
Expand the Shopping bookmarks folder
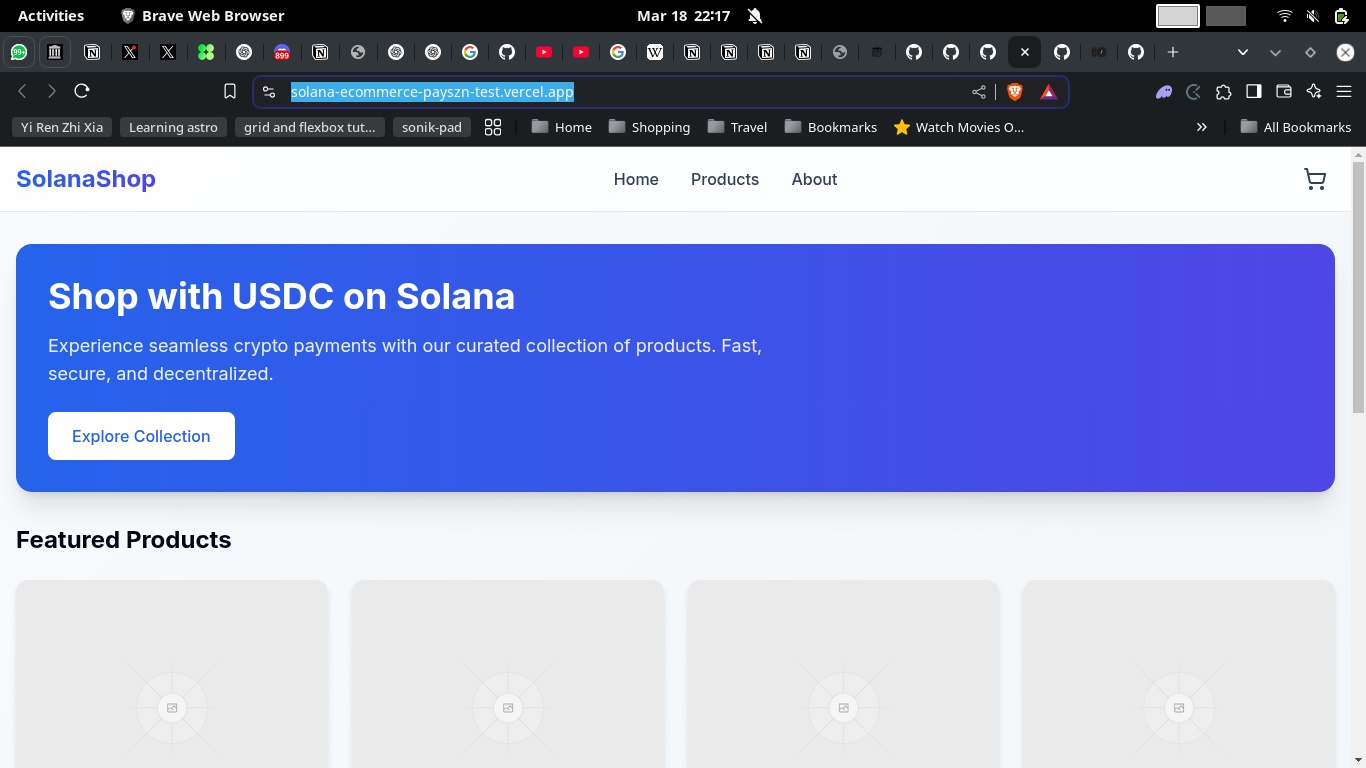pyautogui.click(x=649, y=127)
